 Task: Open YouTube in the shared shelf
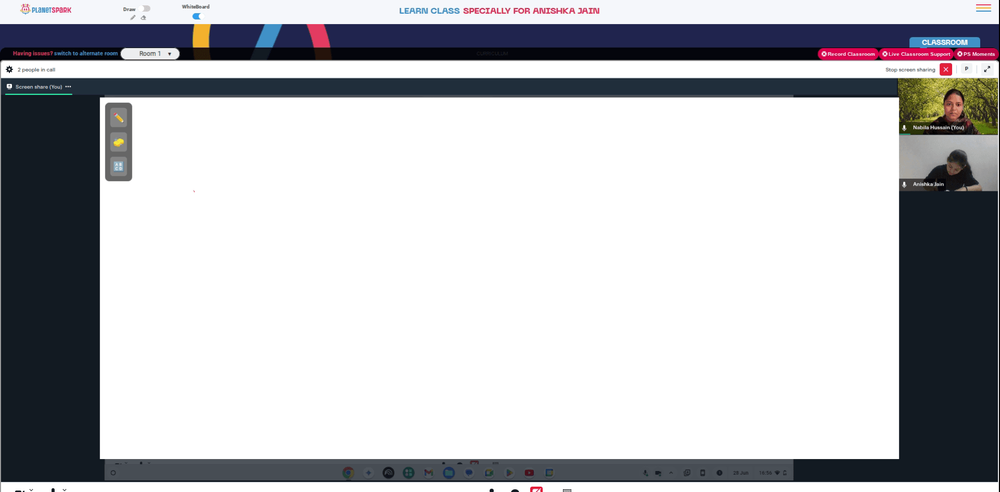click(x=529, y=473)
